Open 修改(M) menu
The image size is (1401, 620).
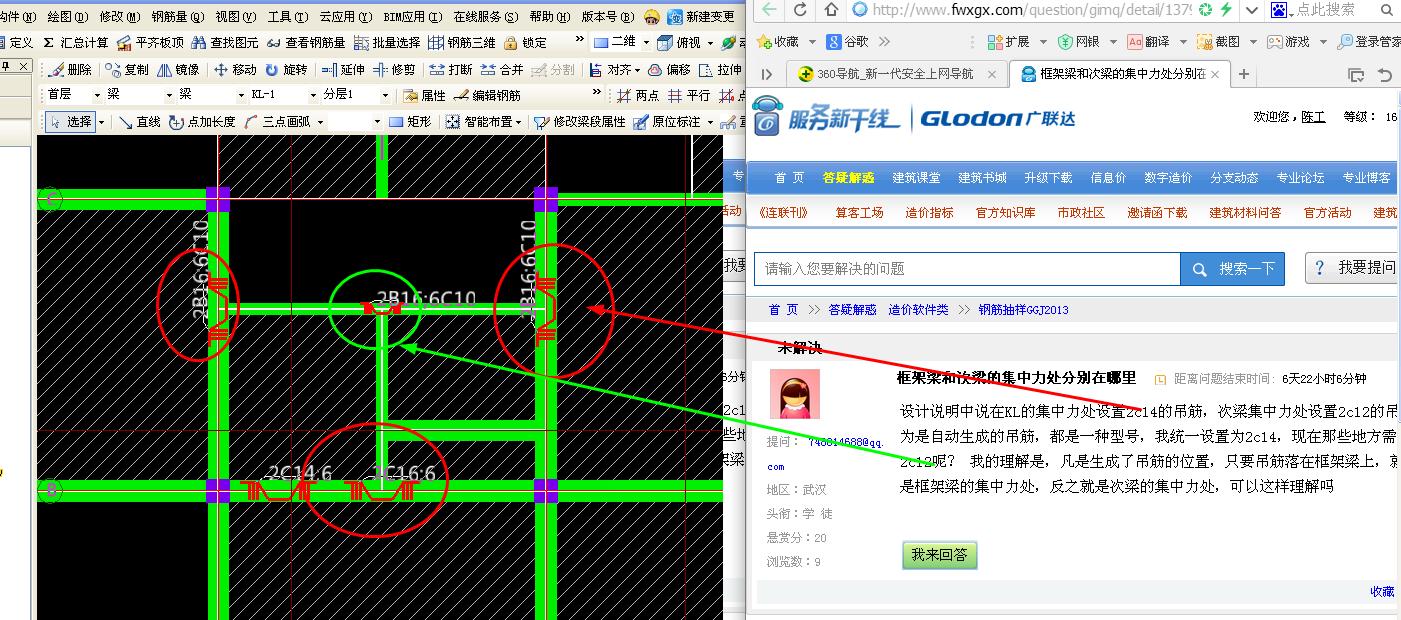(x=119, y=17)
